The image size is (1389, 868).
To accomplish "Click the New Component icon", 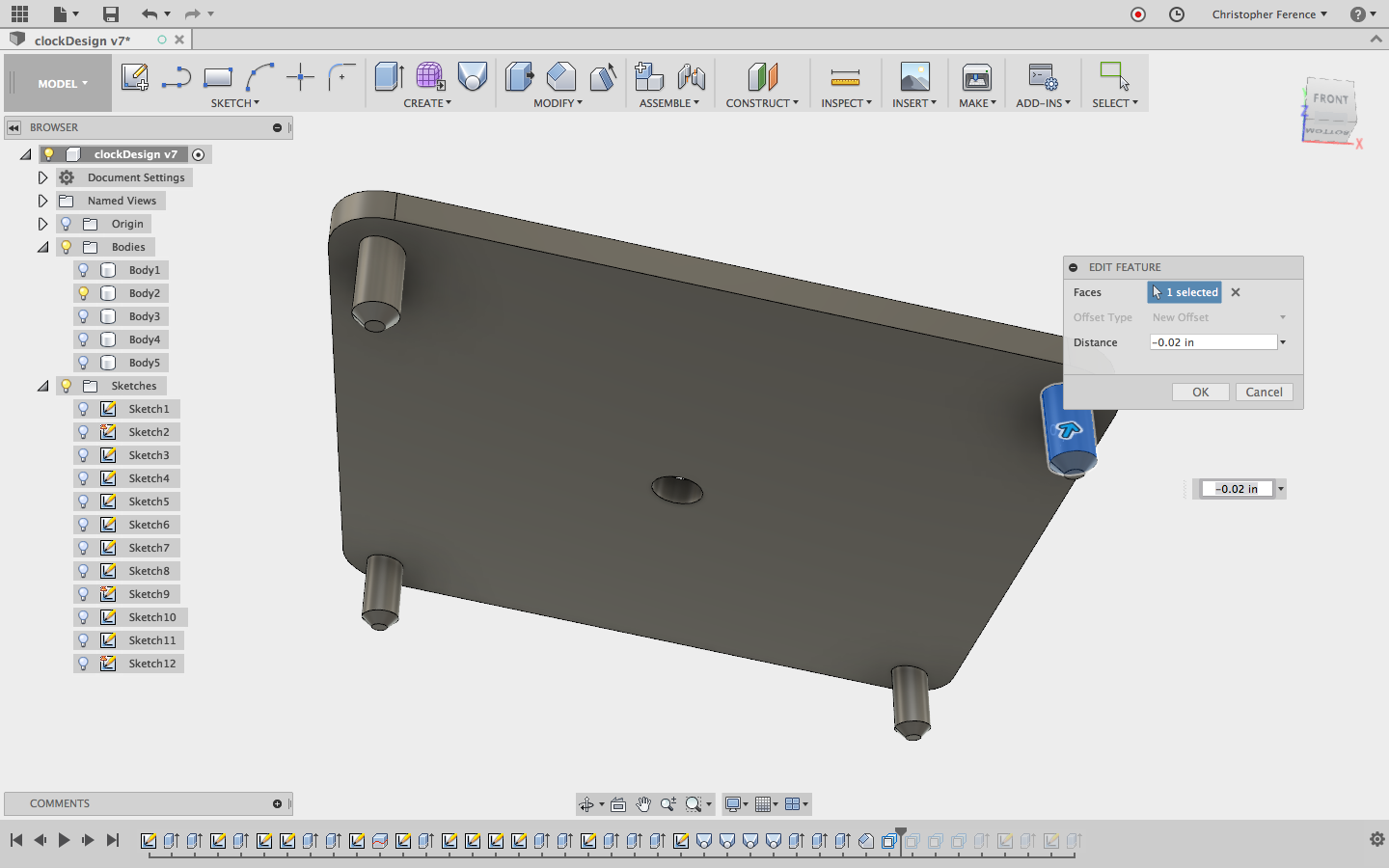I will (649, 77).
